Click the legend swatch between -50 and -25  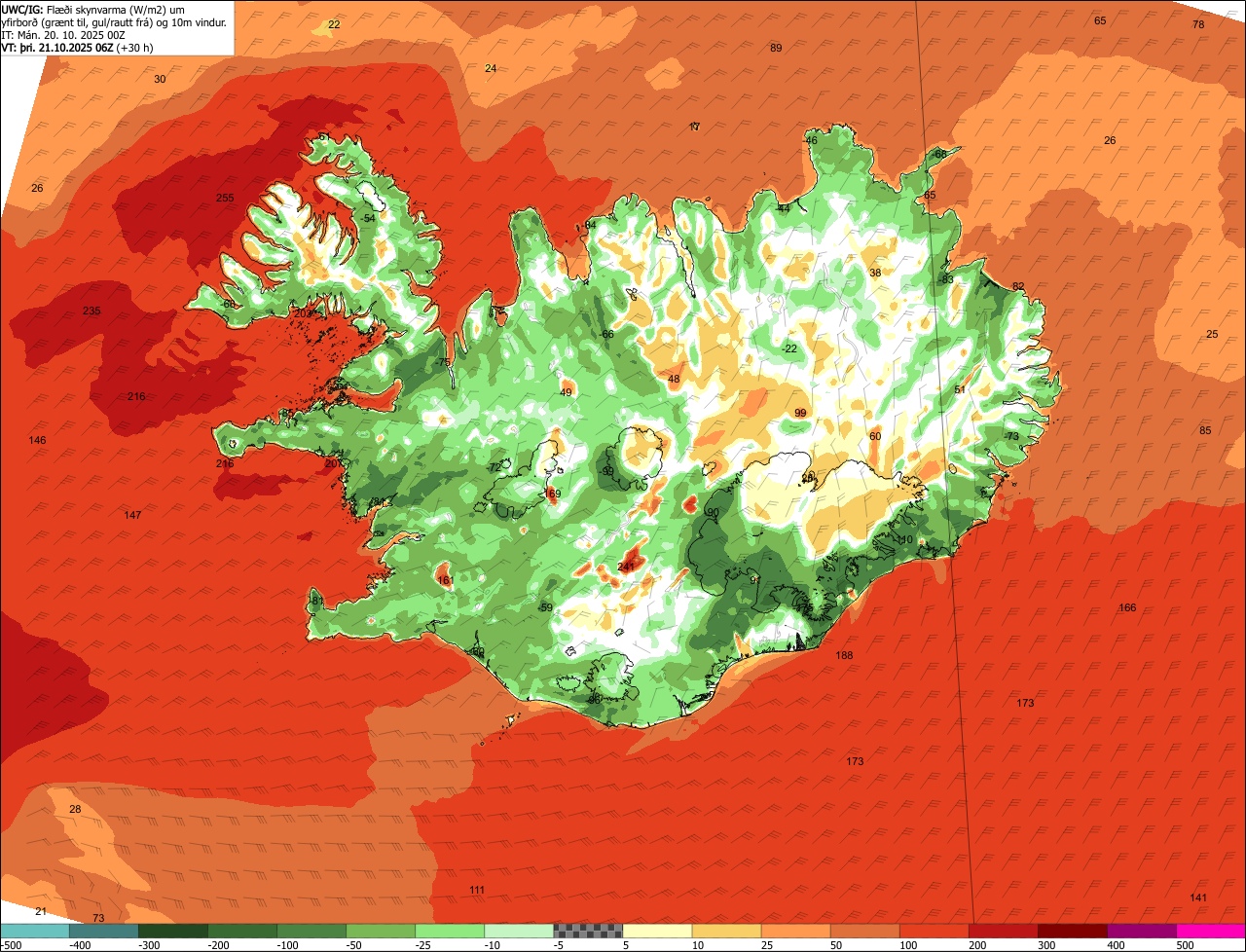pos(381,931)
